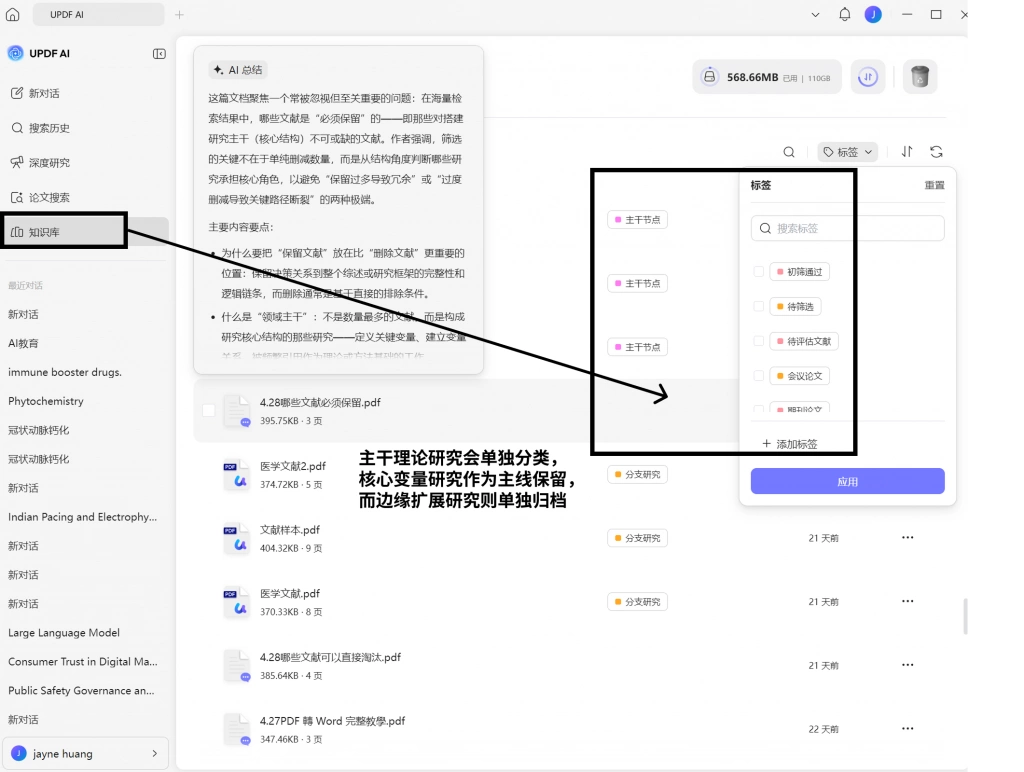Open recent chat Phytochemistry
1024x772 pixels.
click(46, 401)
